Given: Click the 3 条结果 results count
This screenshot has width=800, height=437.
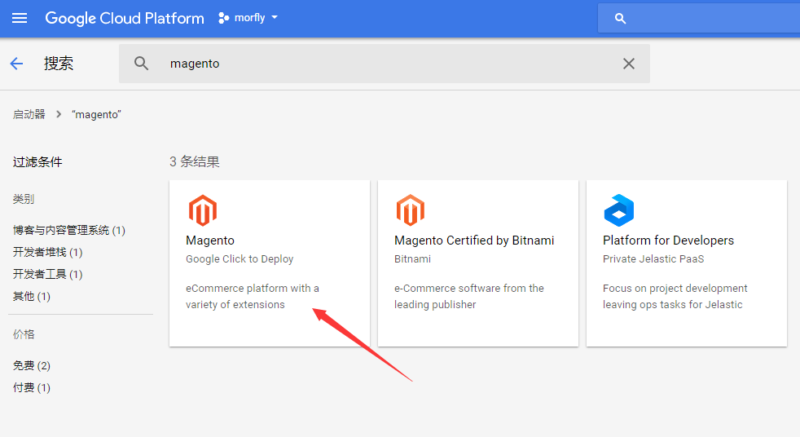Looking at the screenshot, I should click(x=194, y=162).
